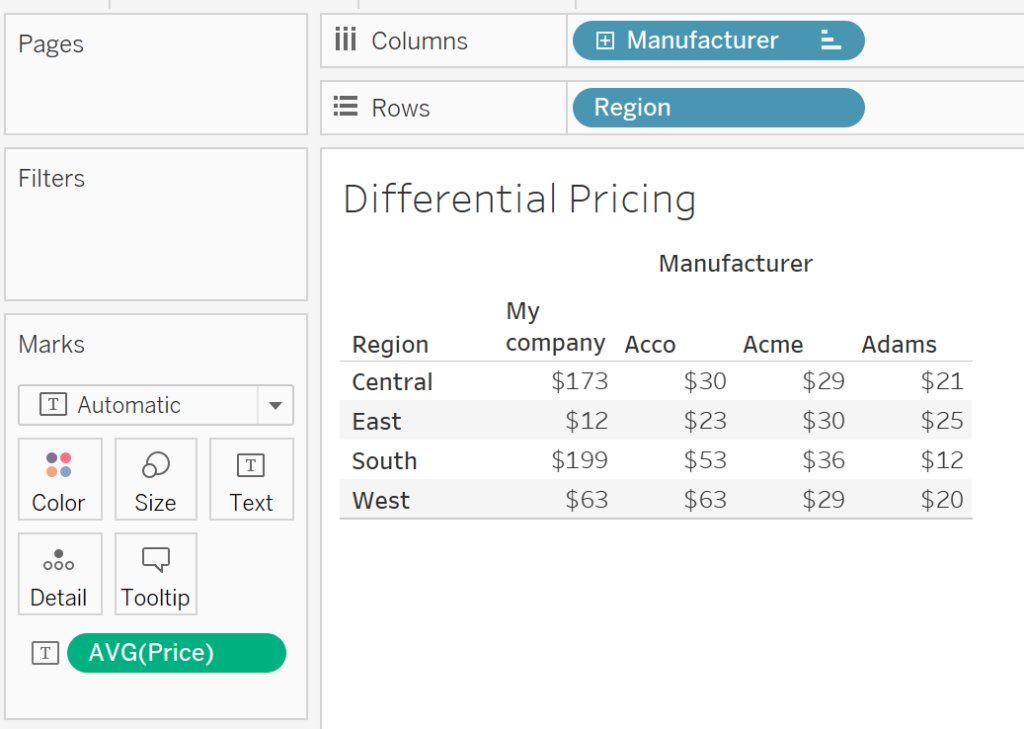1024x729 pixels.
Task: Select the Color button on the Marks card
Action: coord(59,479)
